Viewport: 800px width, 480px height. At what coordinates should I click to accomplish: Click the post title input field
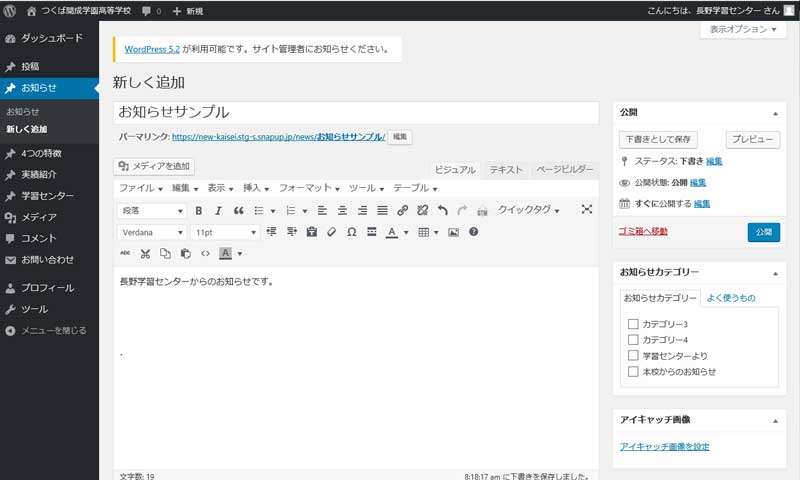coord(356,112)
